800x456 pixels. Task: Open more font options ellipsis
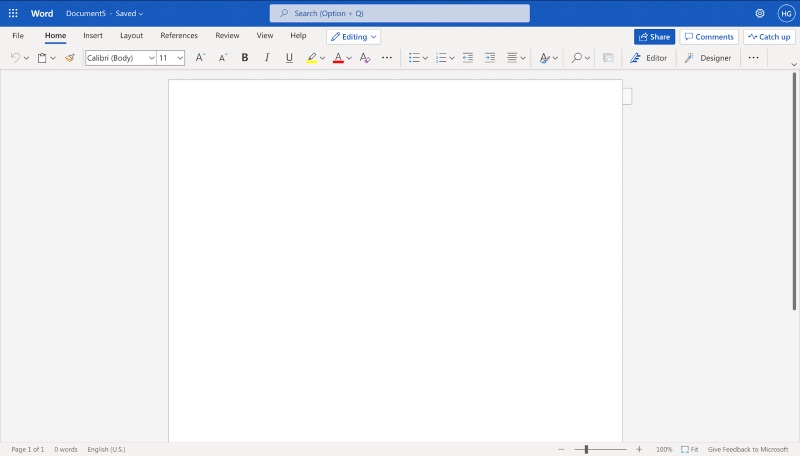click(387, 58)
